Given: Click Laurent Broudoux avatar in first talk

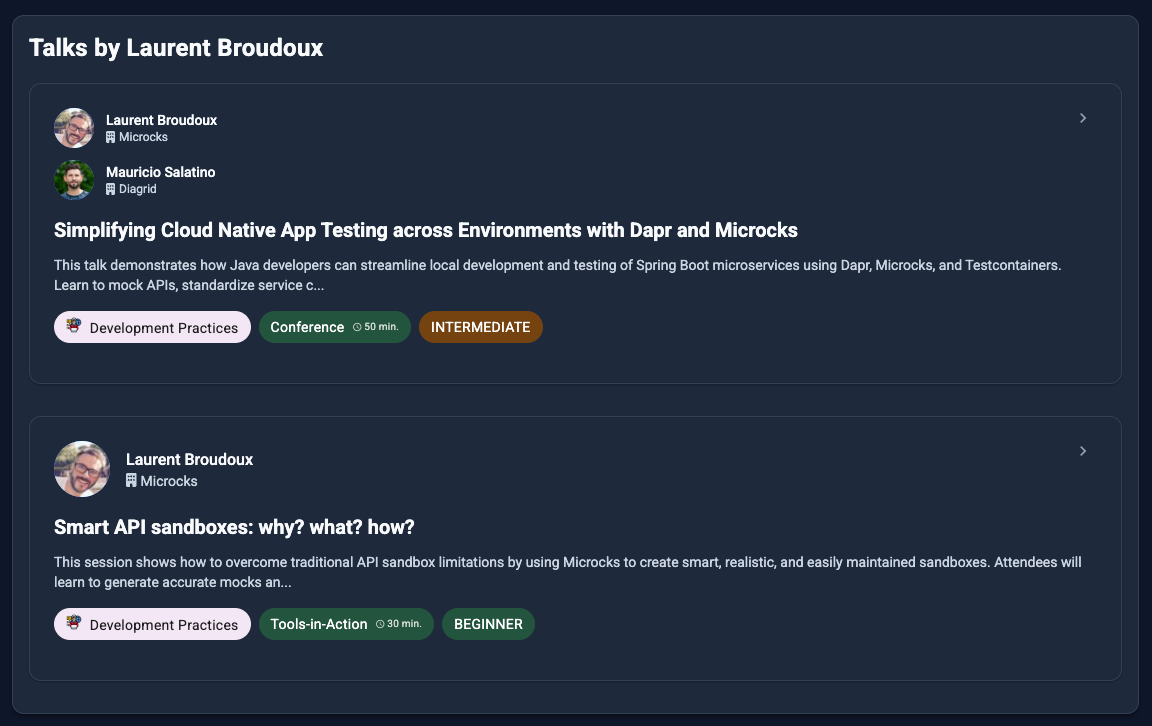Looking at the screenshot, I should click(74, 128).
